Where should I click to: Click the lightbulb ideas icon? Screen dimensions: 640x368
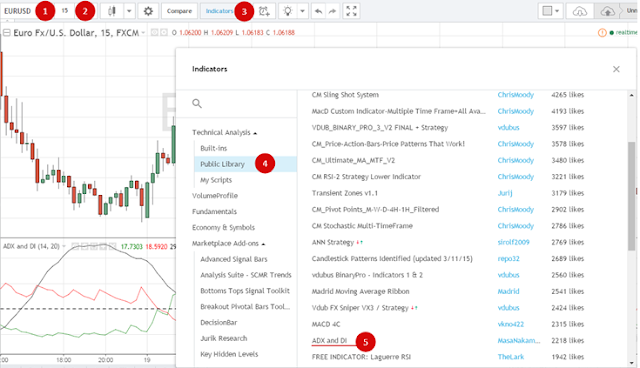288,11
